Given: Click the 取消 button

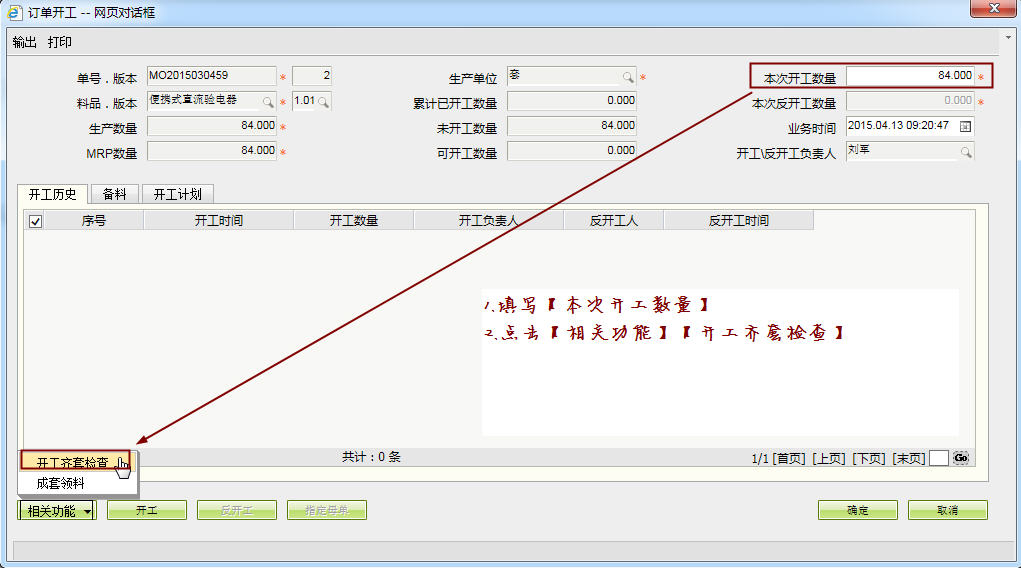Looking at the screenshot, I should click(x=947, y=510).
